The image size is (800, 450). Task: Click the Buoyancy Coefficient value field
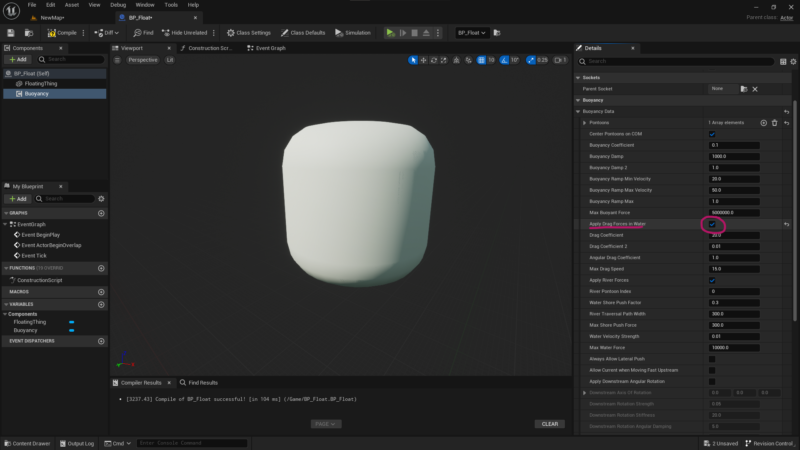tap(734, 145)
